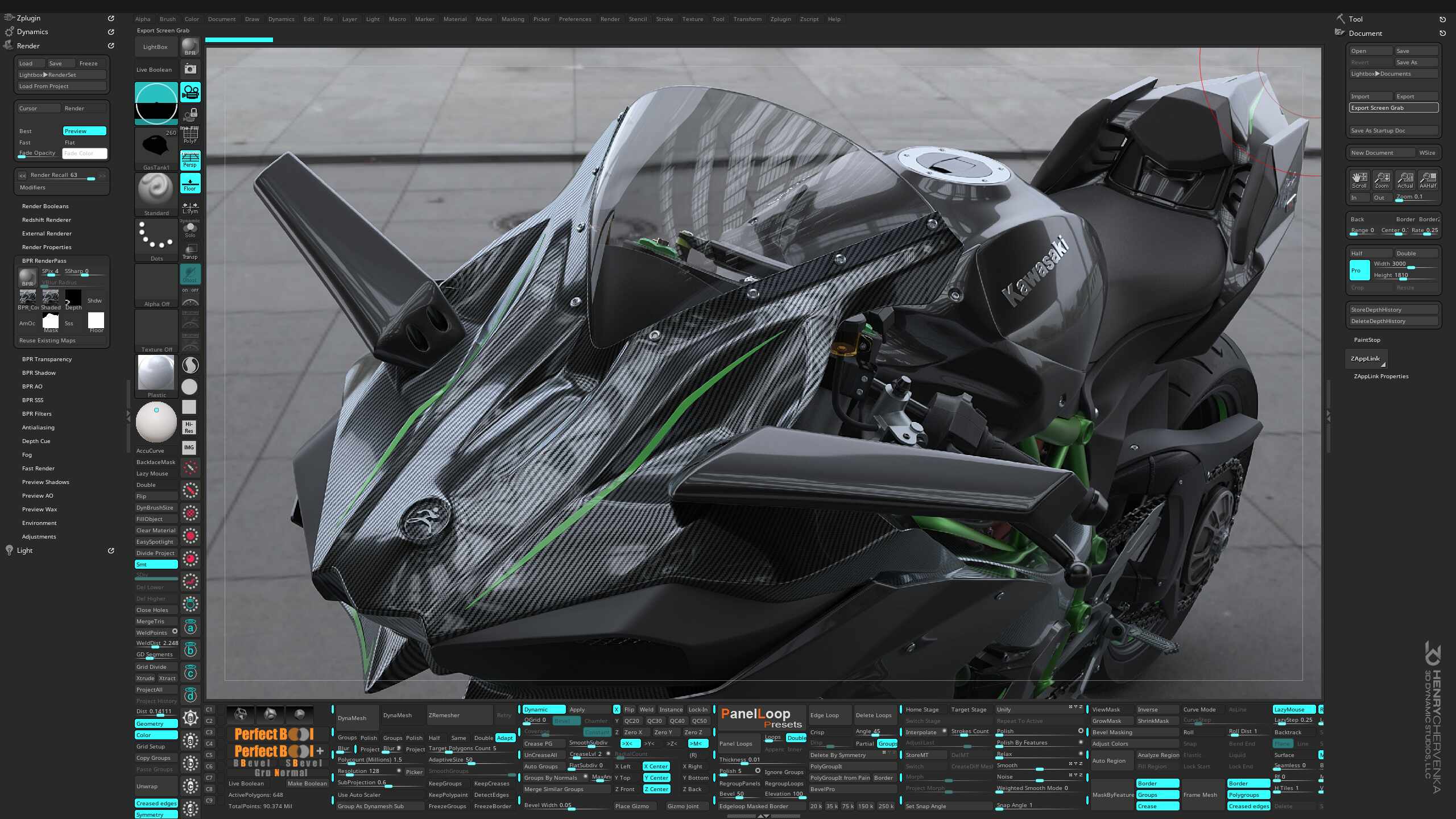Open the GasTank1 tool thumbnail
Image resolution: width=1456 pixels, height=819 pixels.
tap(156, 148)
